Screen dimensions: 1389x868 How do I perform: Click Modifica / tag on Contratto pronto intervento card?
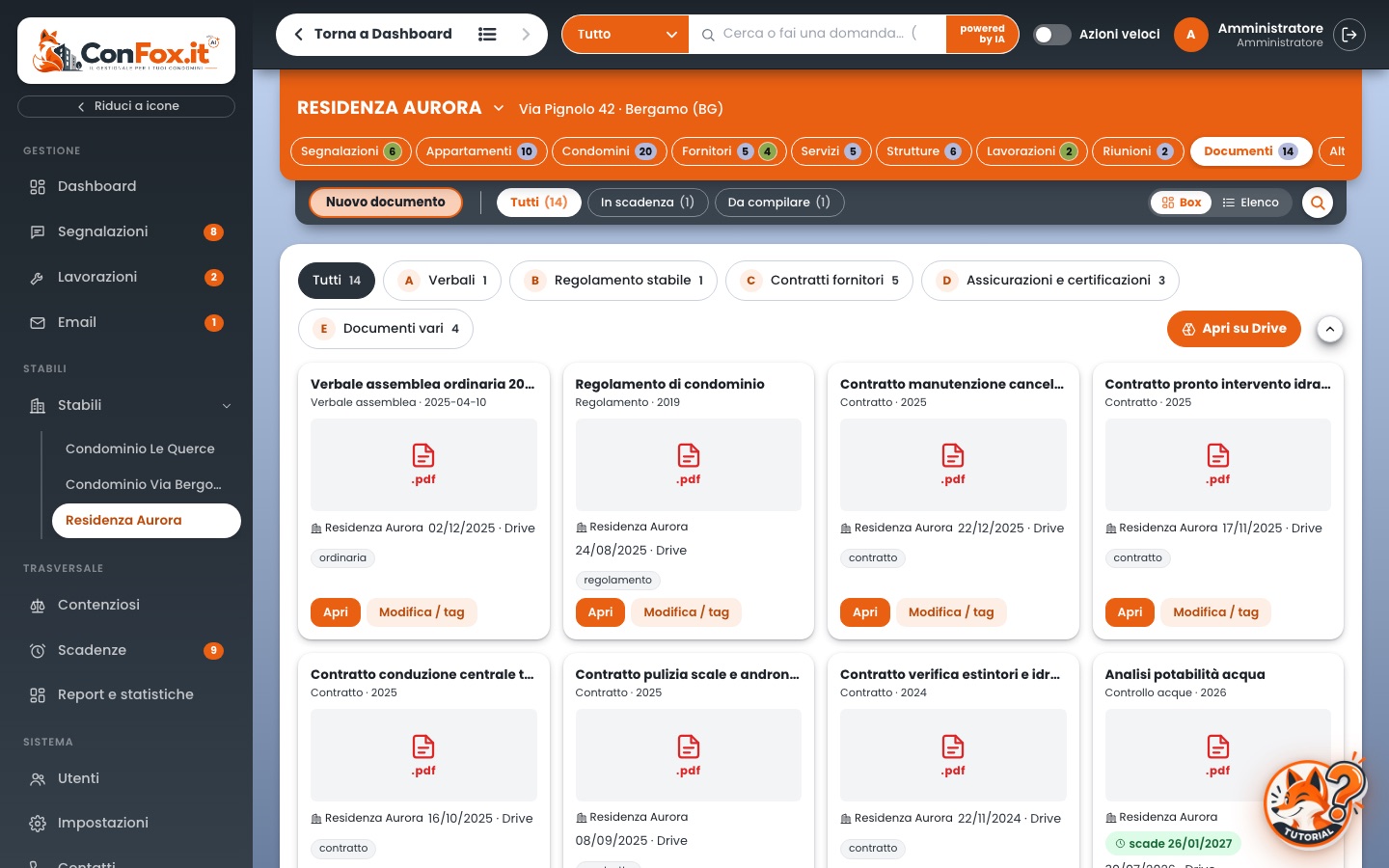tap(1215, 612)
